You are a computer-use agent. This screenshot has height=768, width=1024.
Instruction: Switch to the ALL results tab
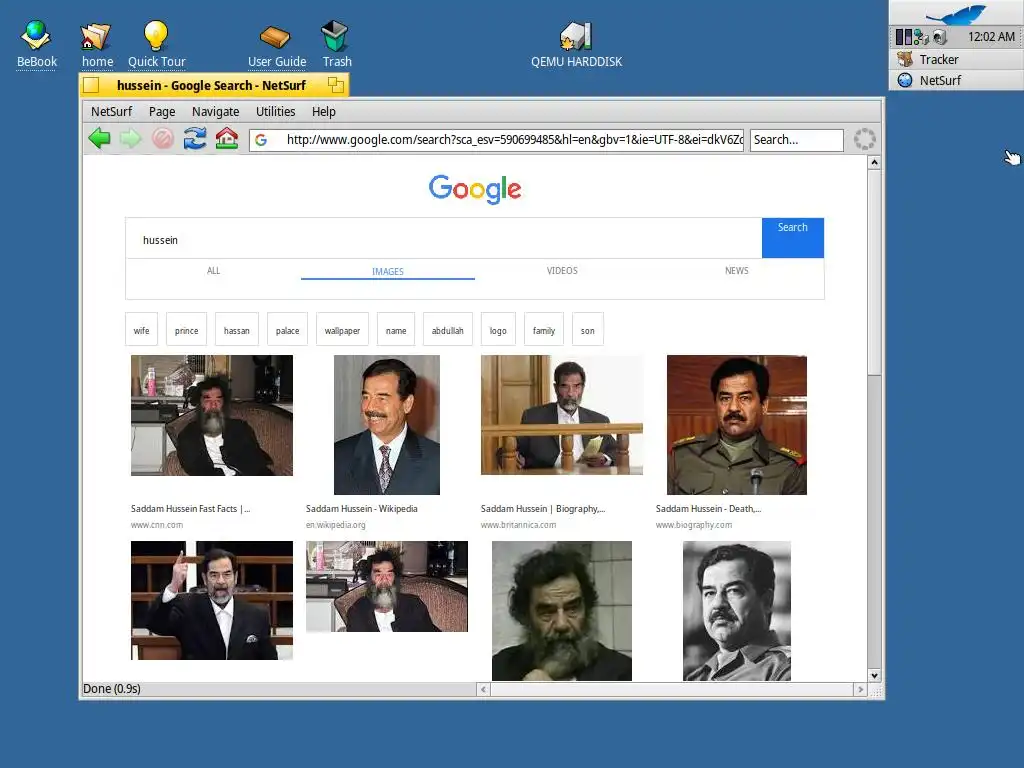(214, 270)
